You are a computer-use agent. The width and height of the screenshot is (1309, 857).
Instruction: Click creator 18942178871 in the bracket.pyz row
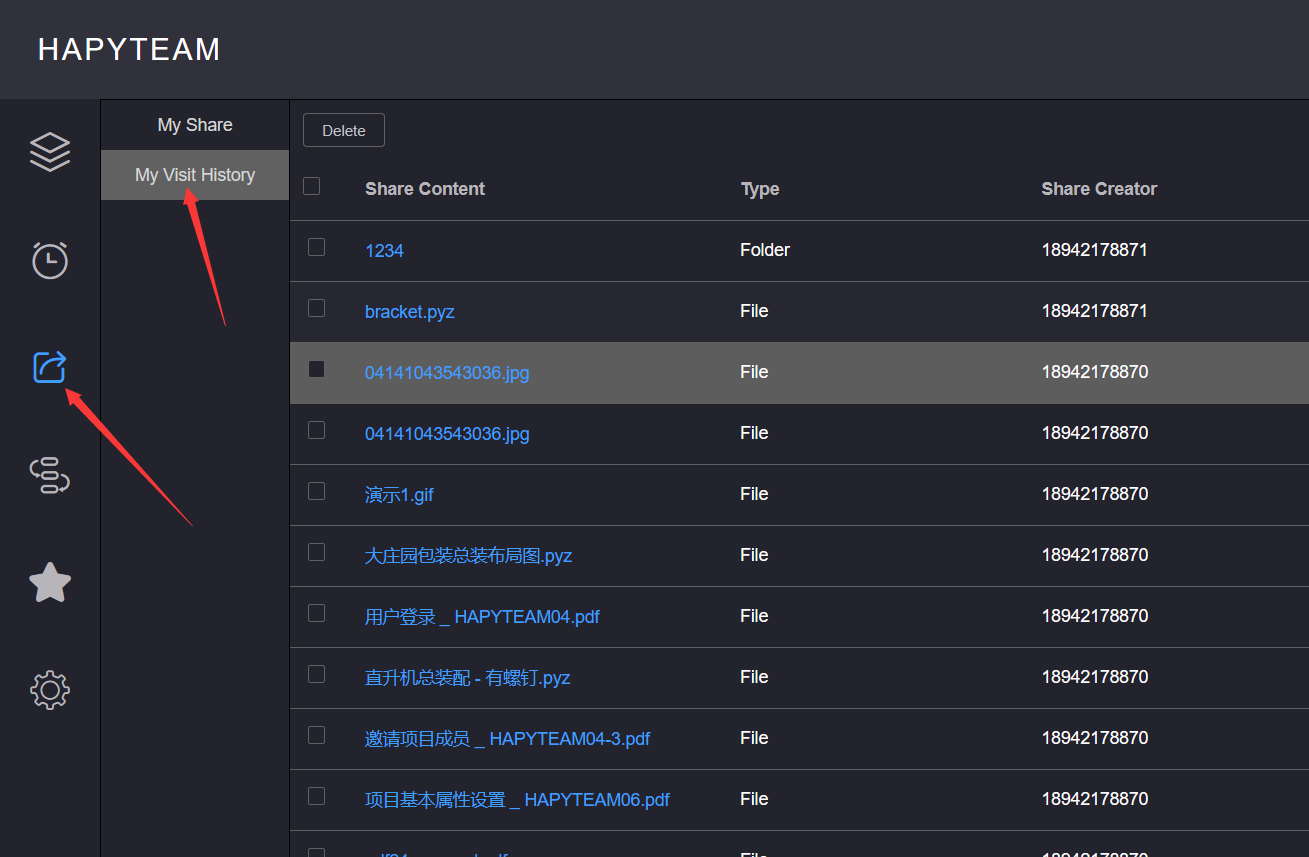[1094, 311]
